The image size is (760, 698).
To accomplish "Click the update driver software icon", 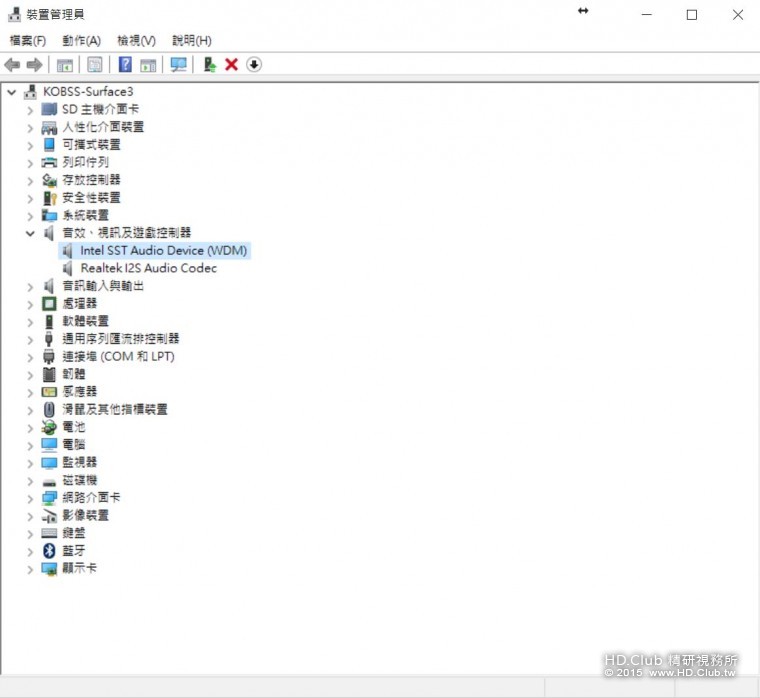I will [x=209, y=64].
